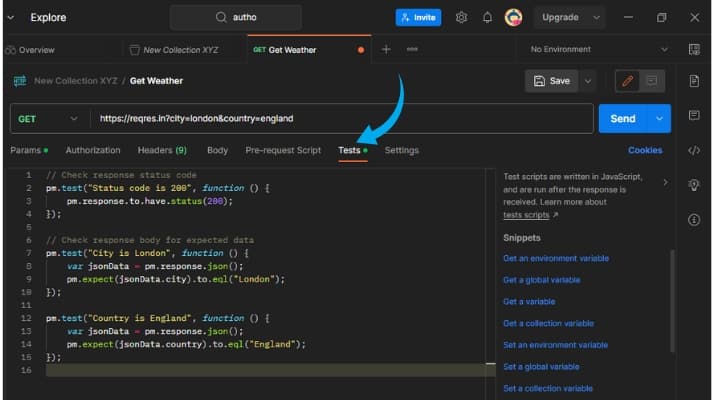Open the Body tab
The width and height of the screenshot is (712, 400).
coord(217,150)
